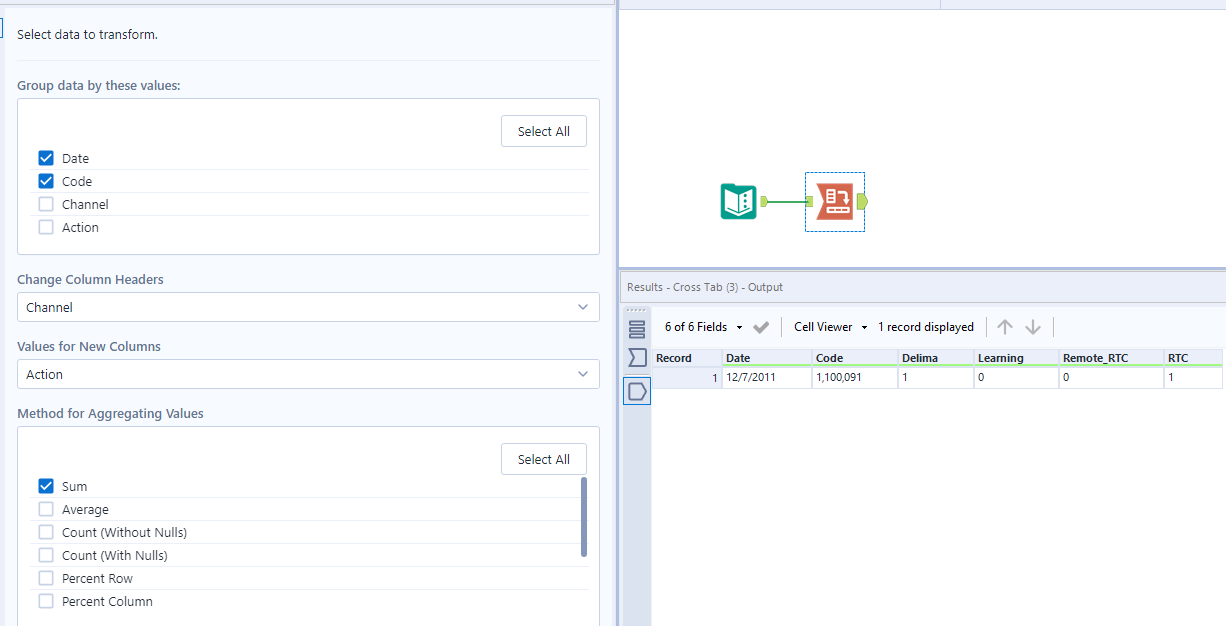1226x626 pixels.
Task: Uncheck the Date grouping checkbox
Action: coord(45,157)
